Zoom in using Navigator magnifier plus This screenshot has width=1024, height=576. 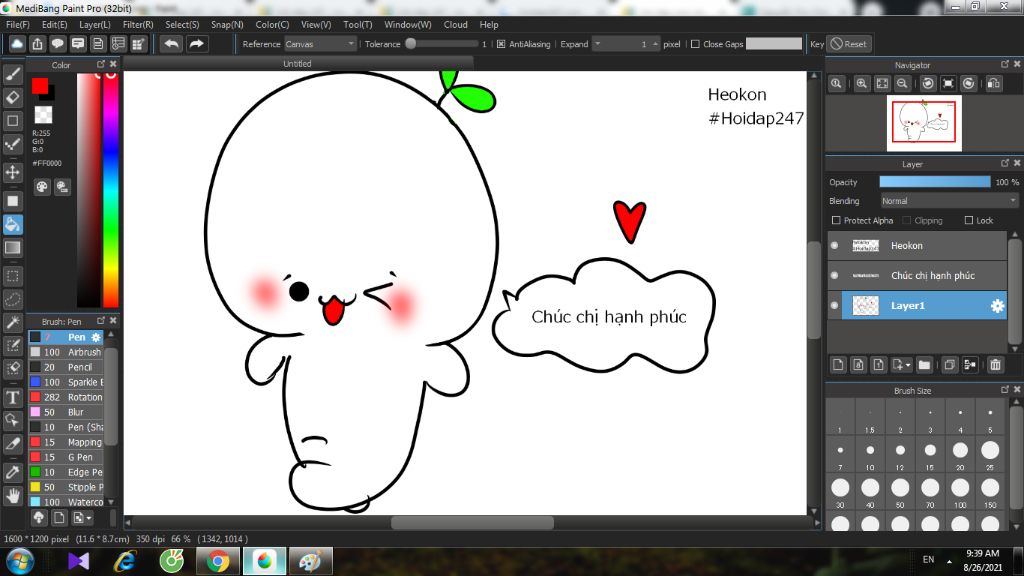pos(861,84)
